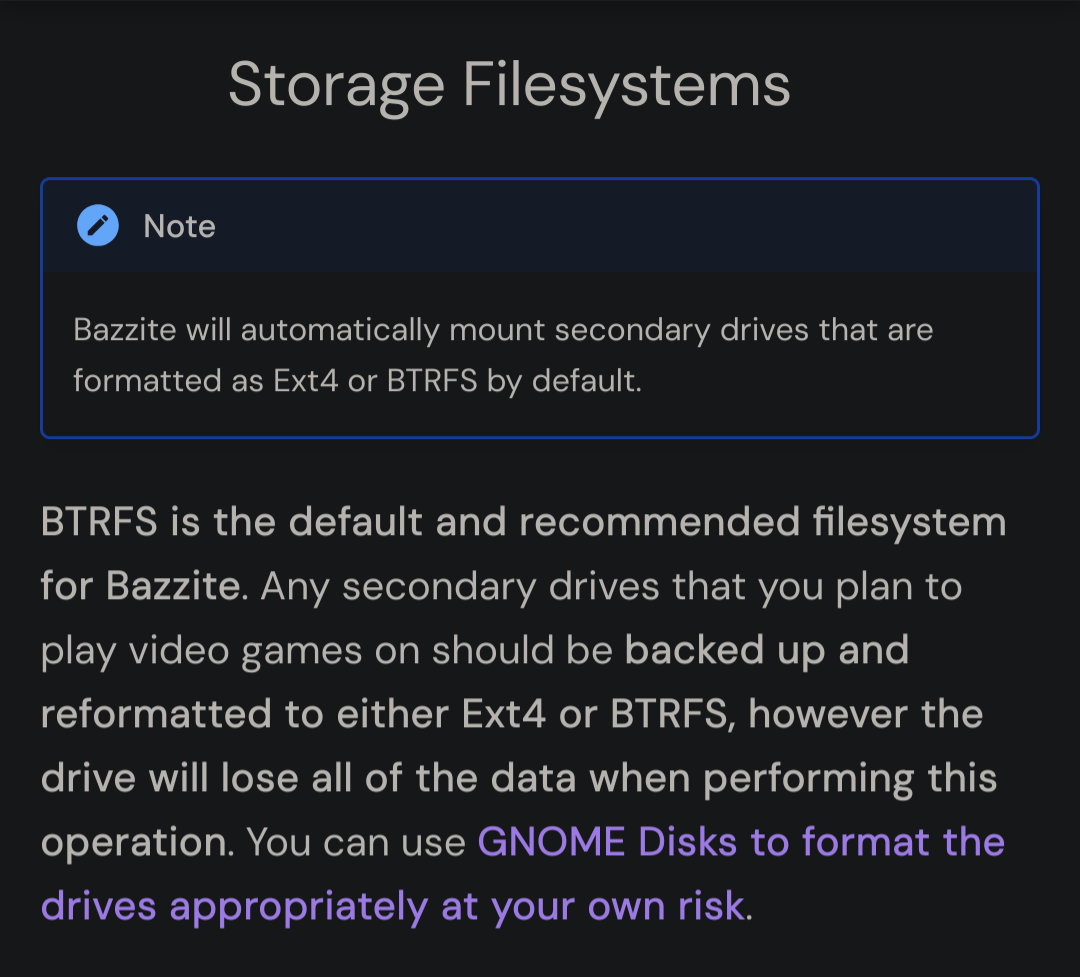
Task: Click the phrase "You can use" before the link
Action: tap(356, 842)
